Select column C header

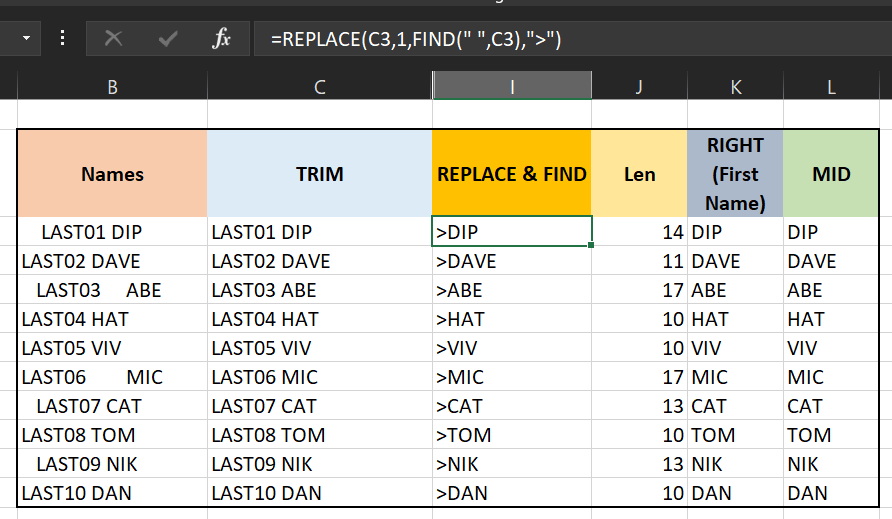pyautogui.click(x=319, y=87)
